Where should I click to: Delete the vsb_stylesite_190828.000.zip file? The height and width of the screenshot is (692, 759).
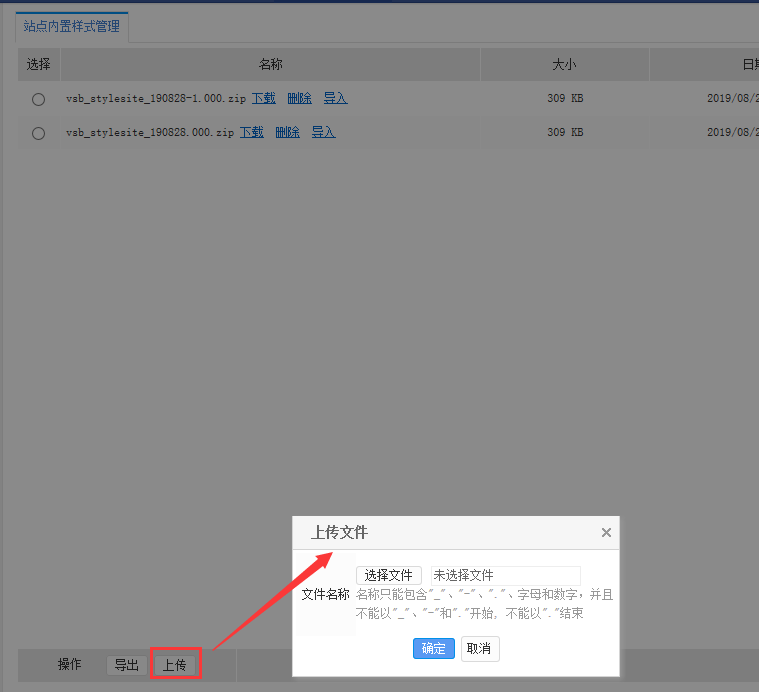coord(287,132)
